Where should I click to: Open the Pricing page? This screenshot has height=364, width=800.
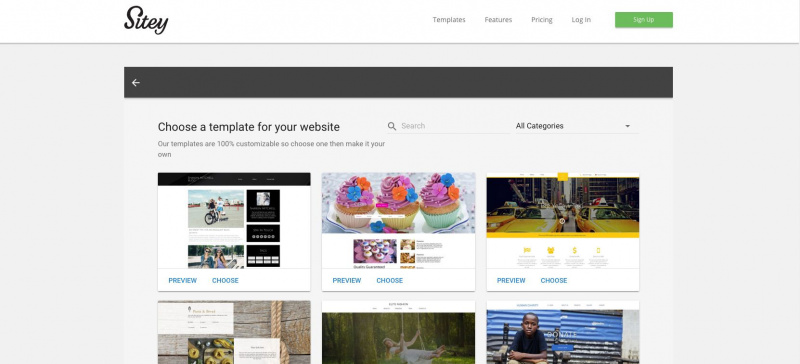542,20
